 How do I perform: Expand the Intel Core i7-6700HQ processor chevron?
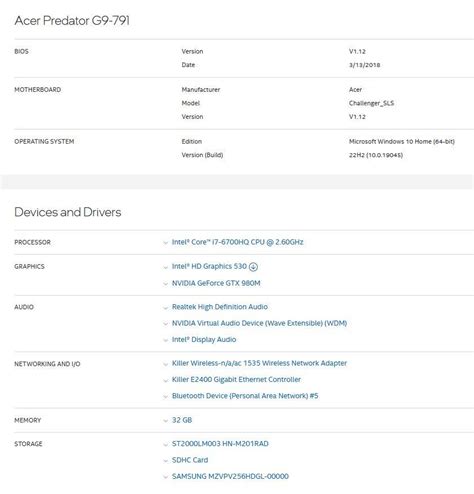coord(165,243)
